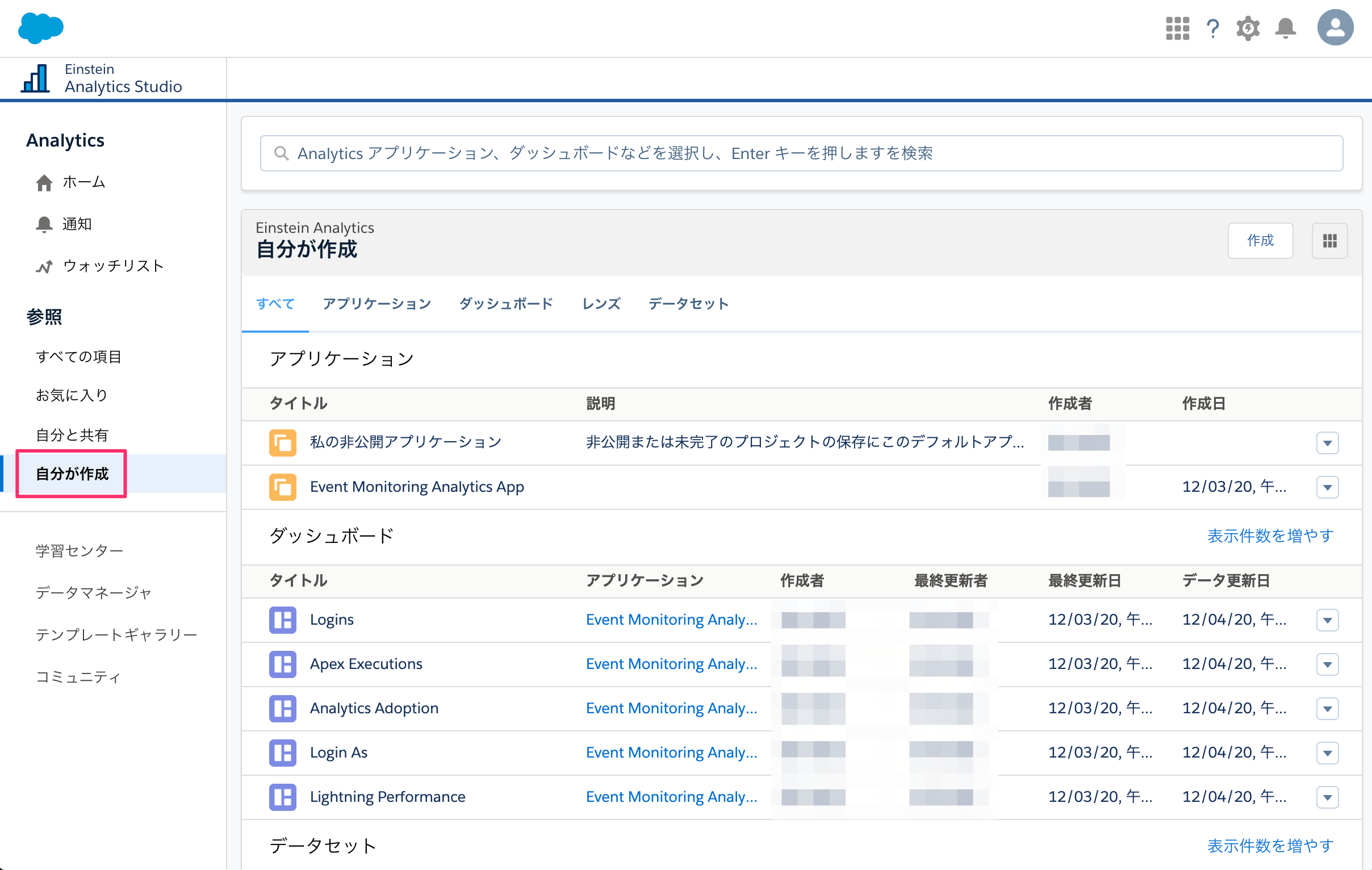Click the 通知 bell icon in sidebar

click(x=44, y=224)
